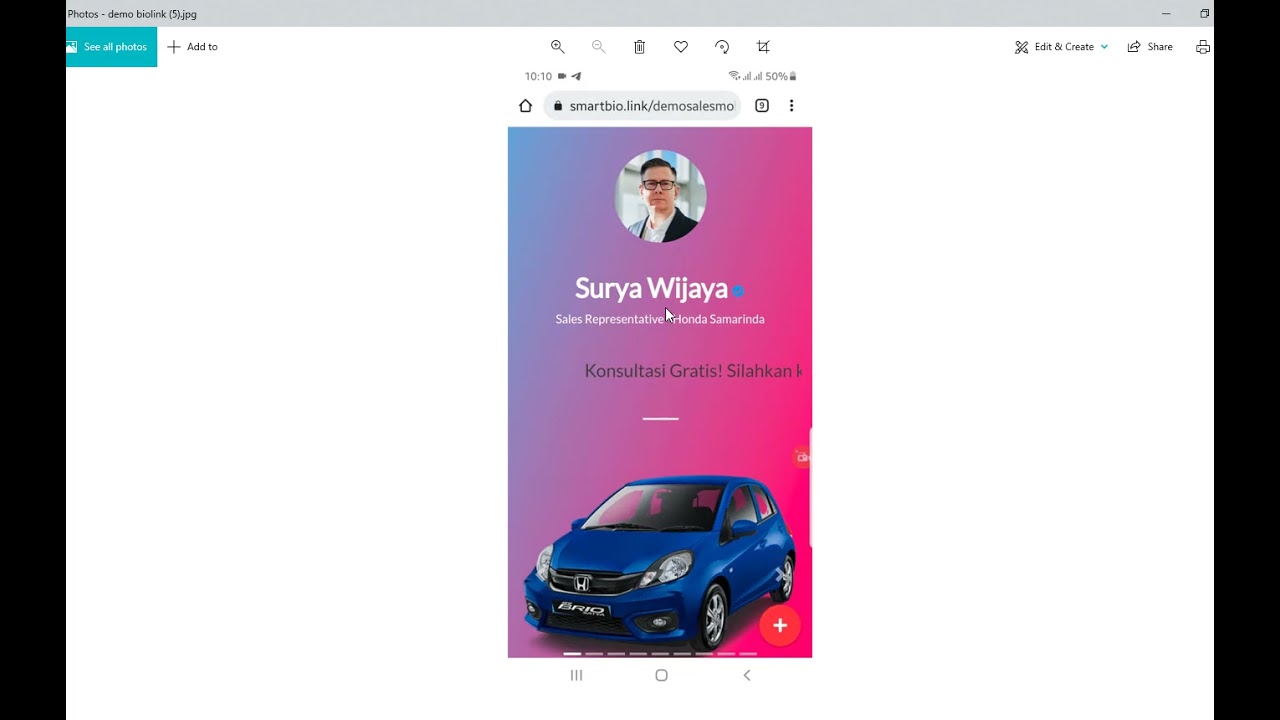The width and height of the screenshot is (1280, 720).
Task: Add photo to favorites with heart icon
Action: pos(681,47)
